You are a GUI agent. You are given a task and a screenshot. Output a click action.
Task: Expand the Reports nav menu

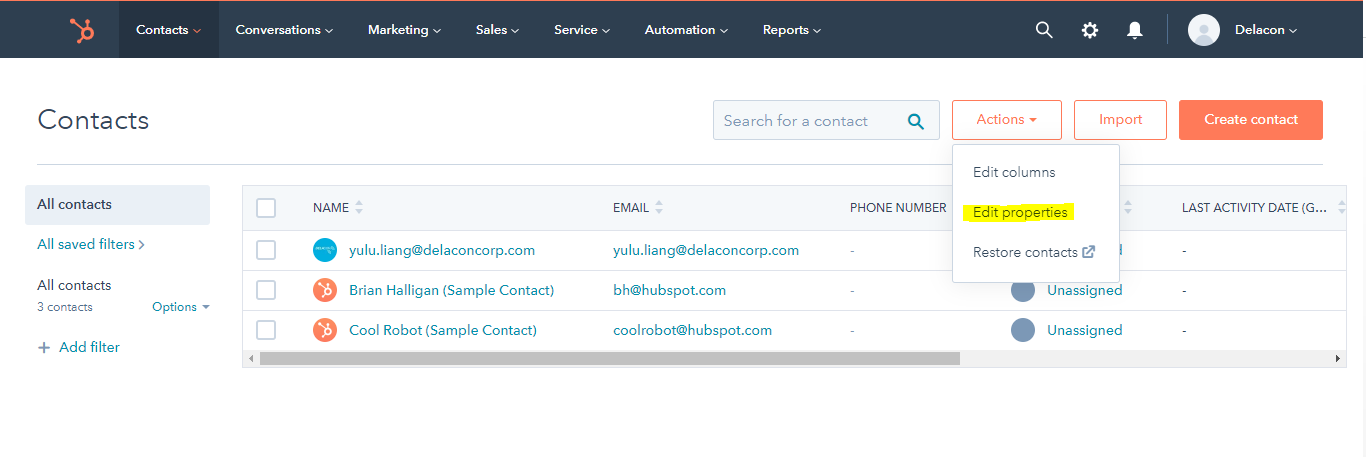point(792,30)
